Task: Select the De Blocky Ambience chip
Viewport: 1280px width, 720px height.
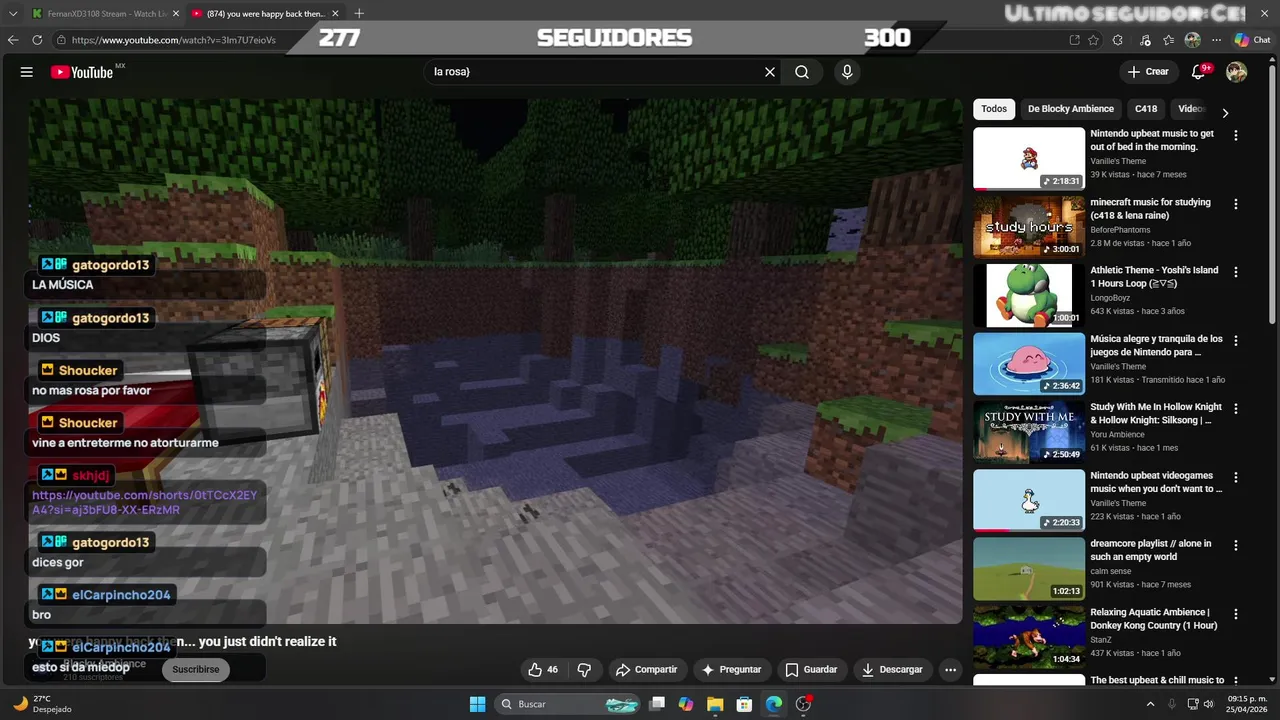Action: point(1071,109)
